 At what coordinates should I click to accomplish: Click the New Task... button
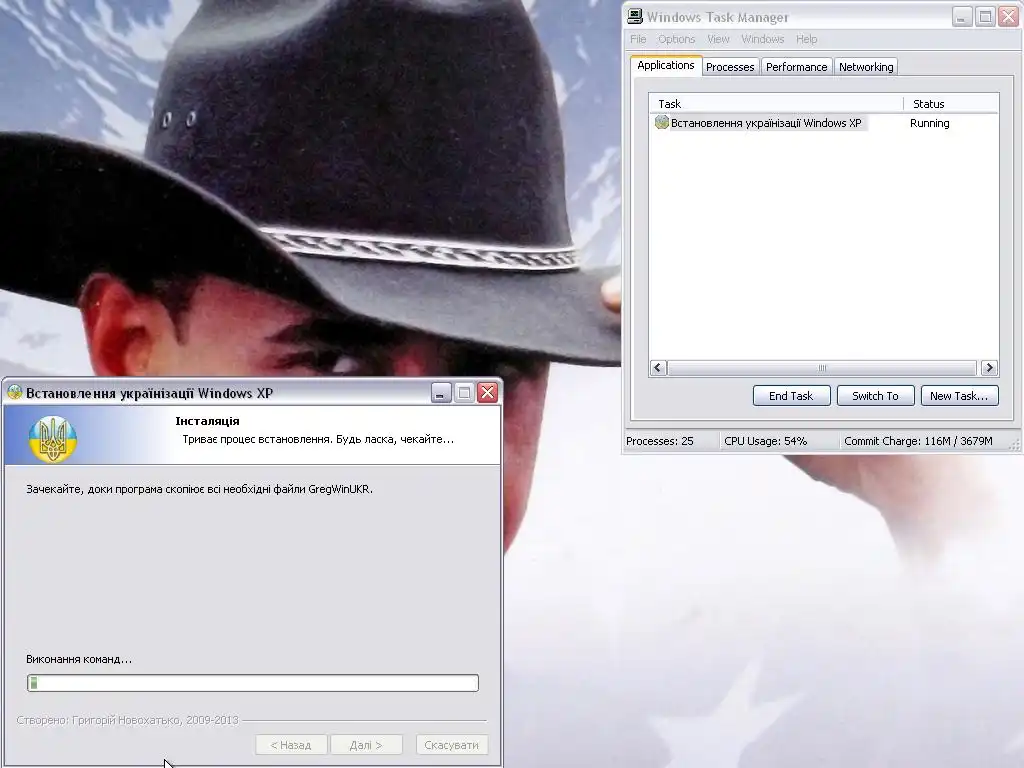pyautogui.click(x=959, y=396)
